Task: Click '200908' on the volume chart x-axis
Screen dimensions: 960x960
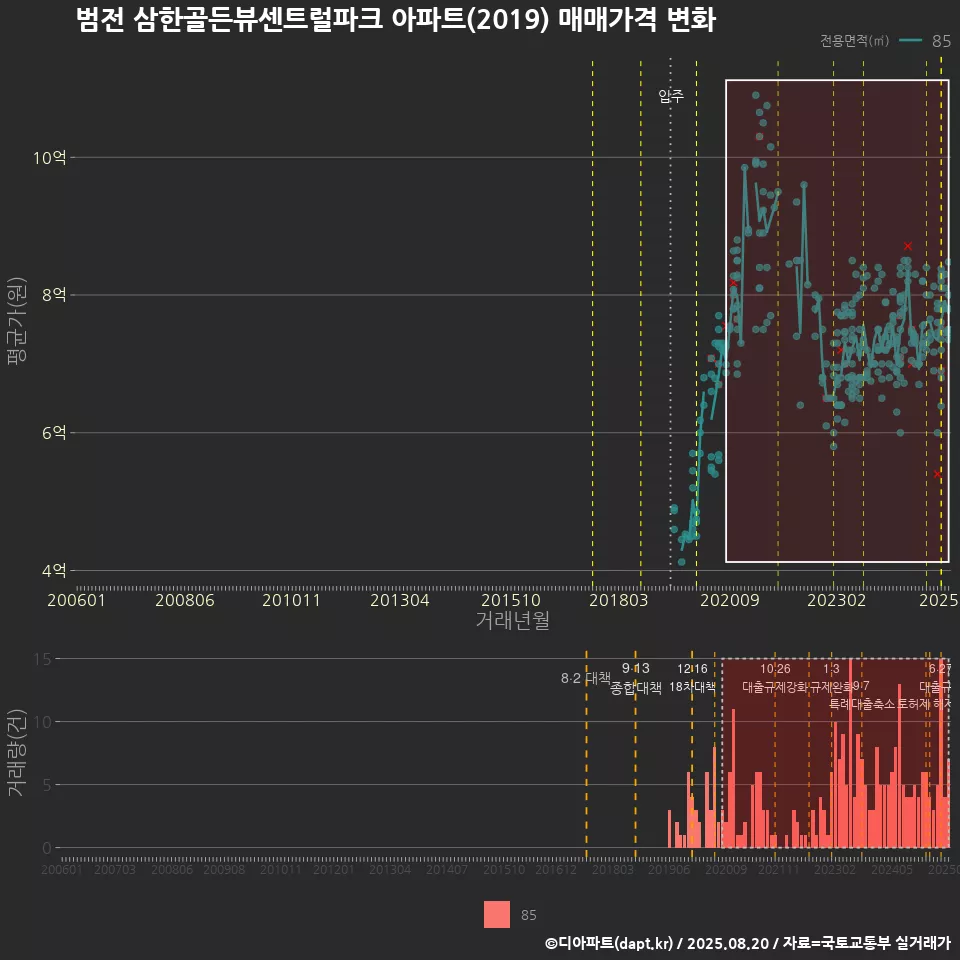Action: tap(224, 869)
